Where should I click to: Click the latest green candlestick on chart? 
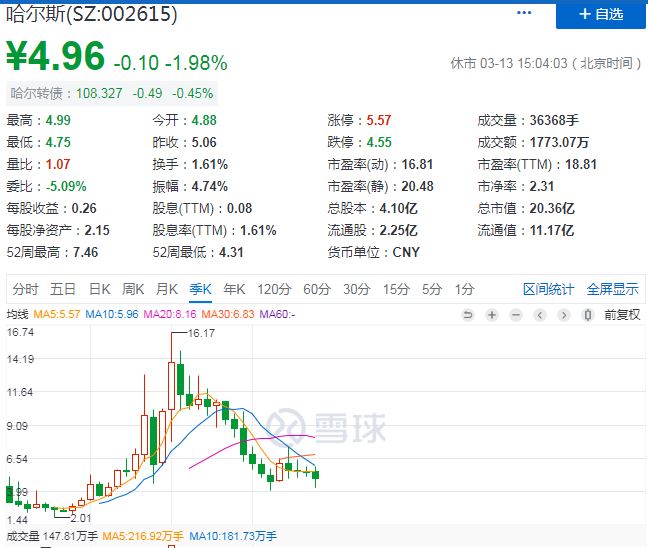(316, 476)
